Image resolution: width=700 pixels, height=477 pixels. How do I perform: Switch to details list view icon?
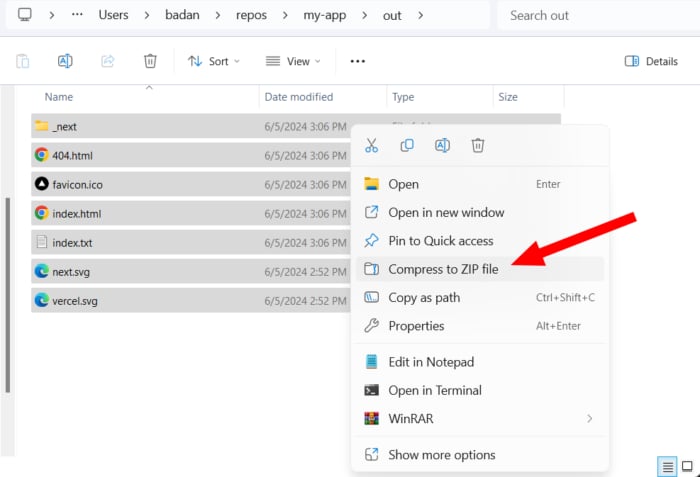coord(667,467)
